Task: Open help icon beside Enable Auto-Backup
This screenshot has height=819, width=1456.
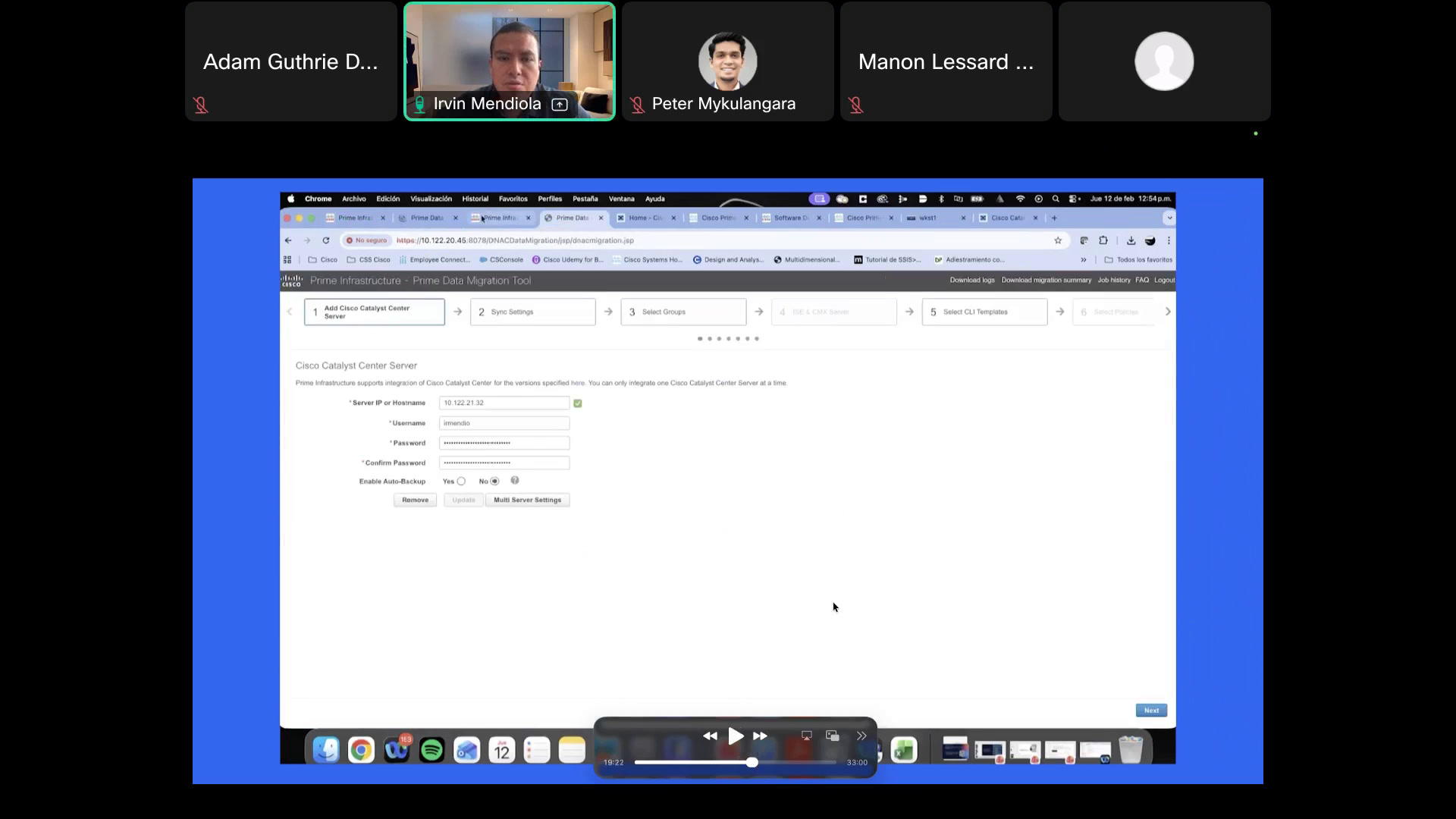Action: point(515,481)
